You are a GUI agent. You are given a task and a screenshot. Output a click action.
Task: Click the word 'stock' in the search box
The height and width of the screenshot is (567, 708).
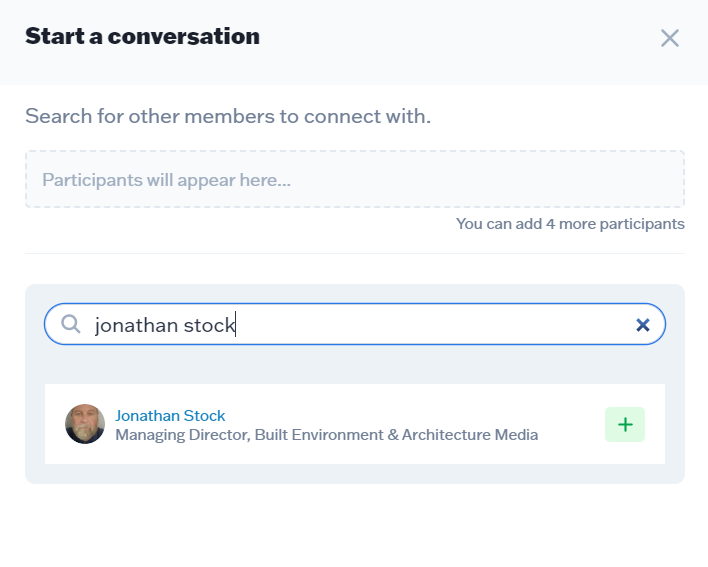[208, 325]
